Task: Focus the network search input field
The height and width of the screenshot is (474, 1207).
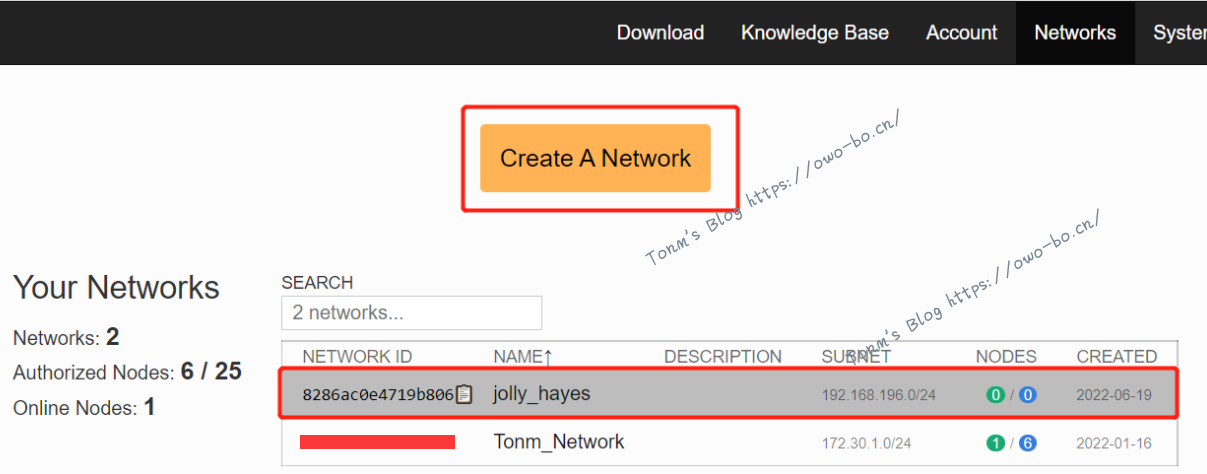Action: [x=411, y=313]
